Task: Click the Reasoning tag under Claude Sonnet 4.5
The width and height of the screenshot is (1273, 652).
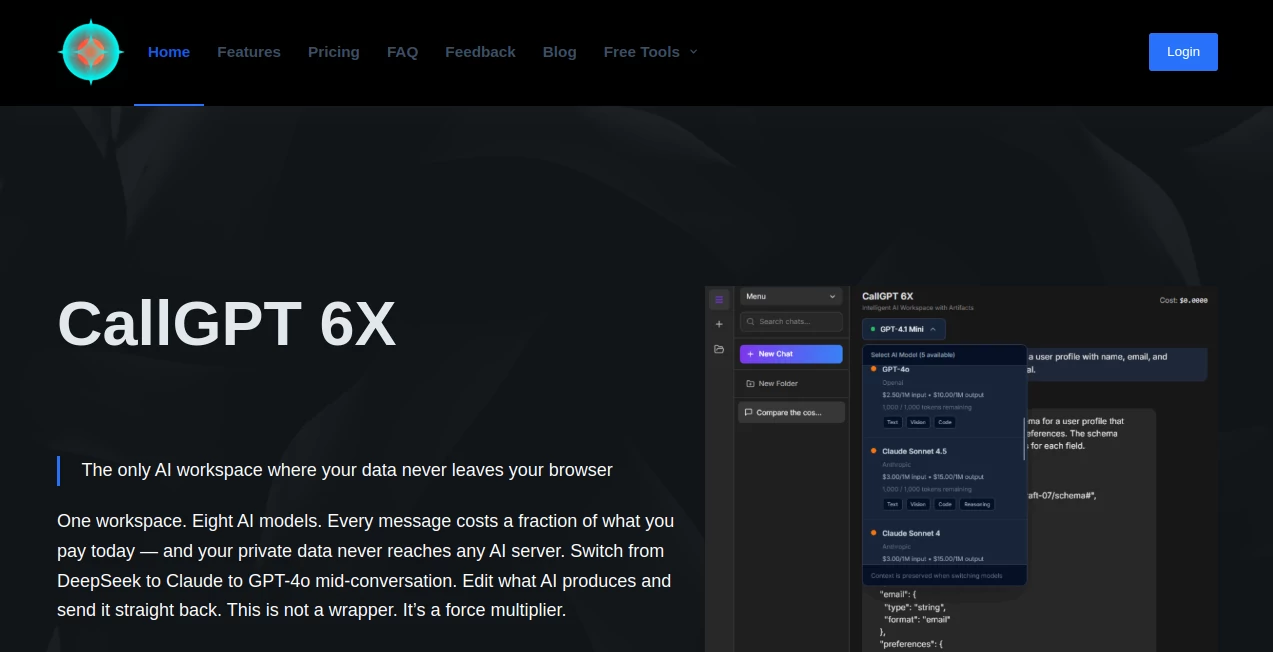Action: pos(977,504)
